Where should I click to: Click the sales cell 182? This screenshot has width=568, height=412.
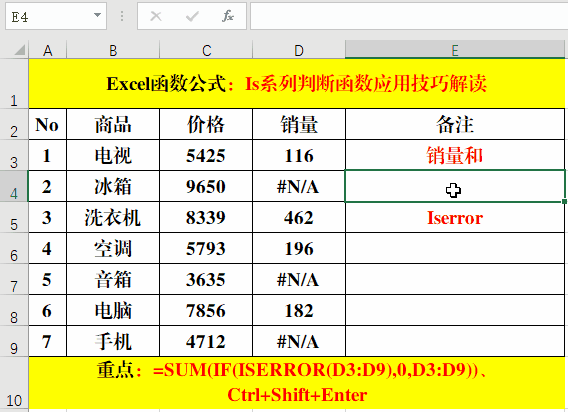coord(299,310)
